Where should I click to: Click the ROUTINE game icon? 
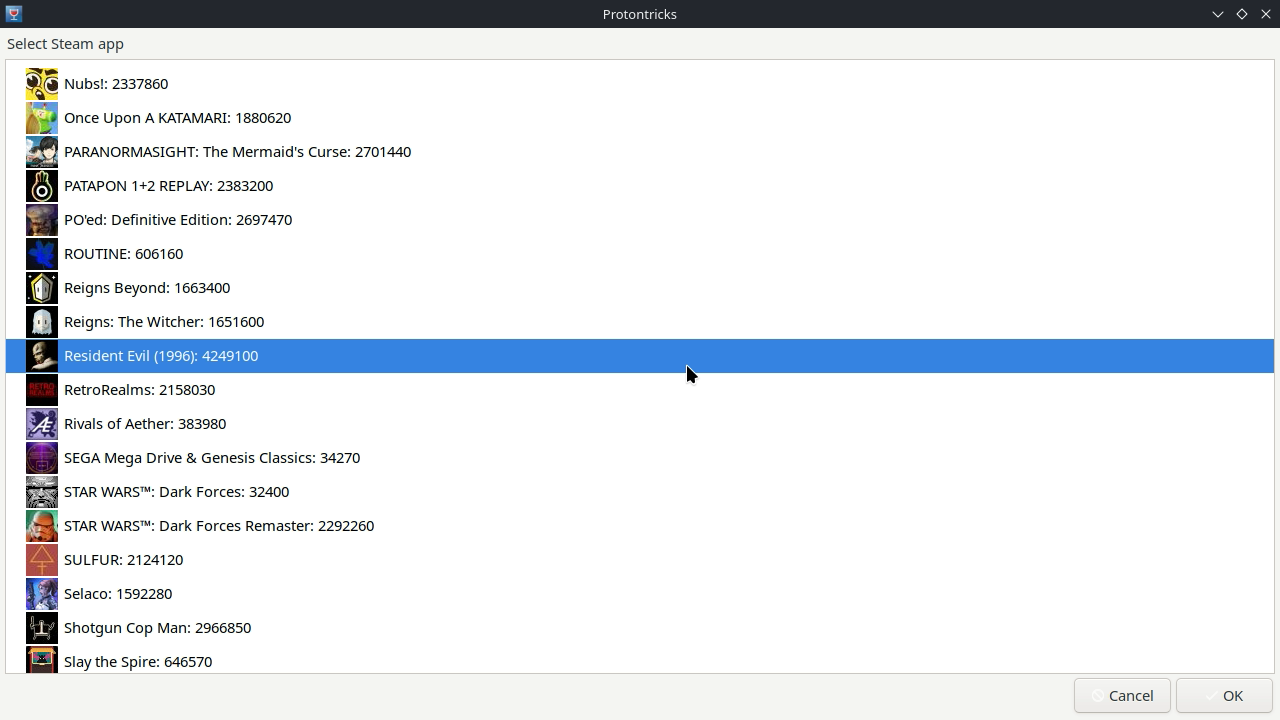point(41,254)
